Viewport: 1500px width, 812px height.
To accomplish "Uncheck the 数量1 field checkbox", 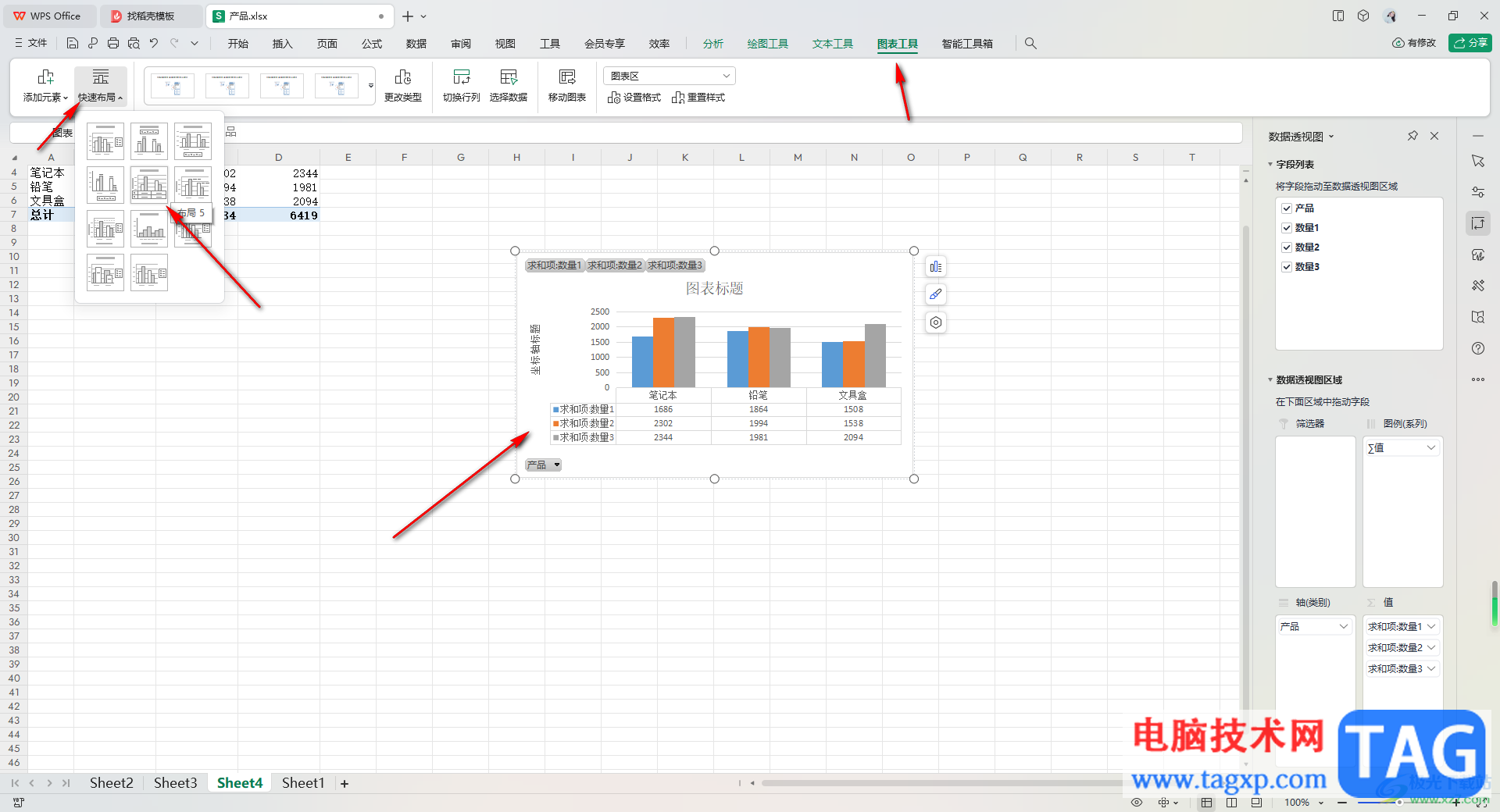I will point(1287,228).
